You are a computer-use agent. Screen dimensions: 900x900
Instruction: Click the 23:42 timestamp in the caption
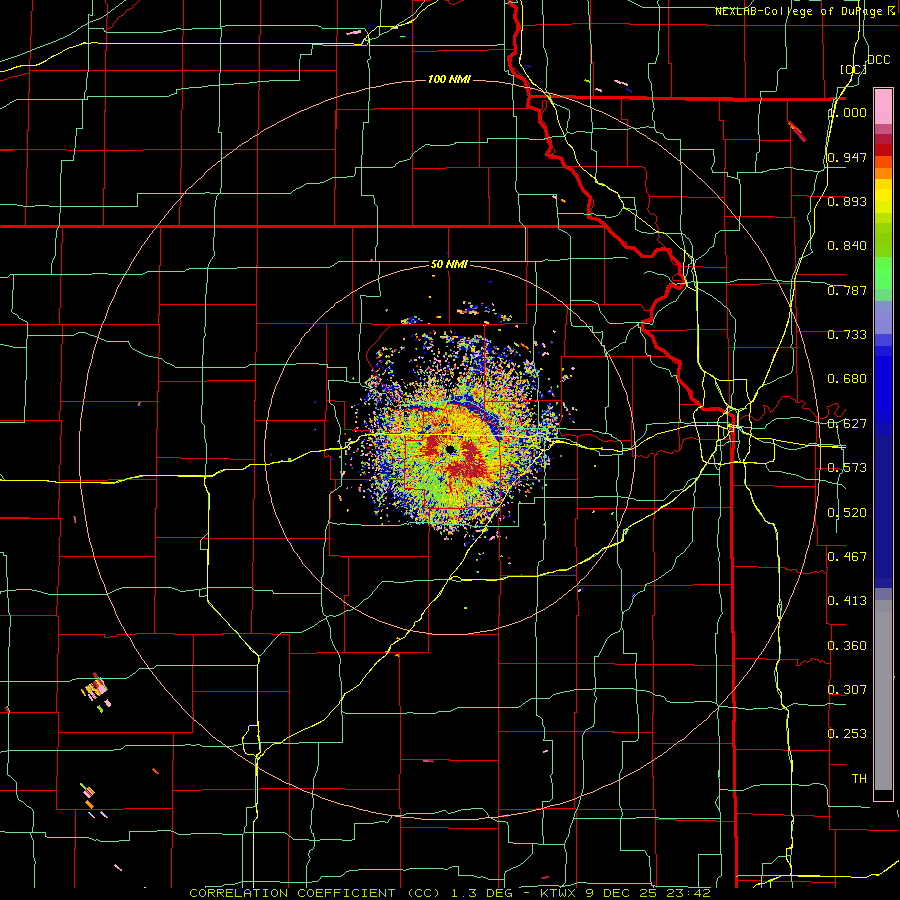point(688,893)
